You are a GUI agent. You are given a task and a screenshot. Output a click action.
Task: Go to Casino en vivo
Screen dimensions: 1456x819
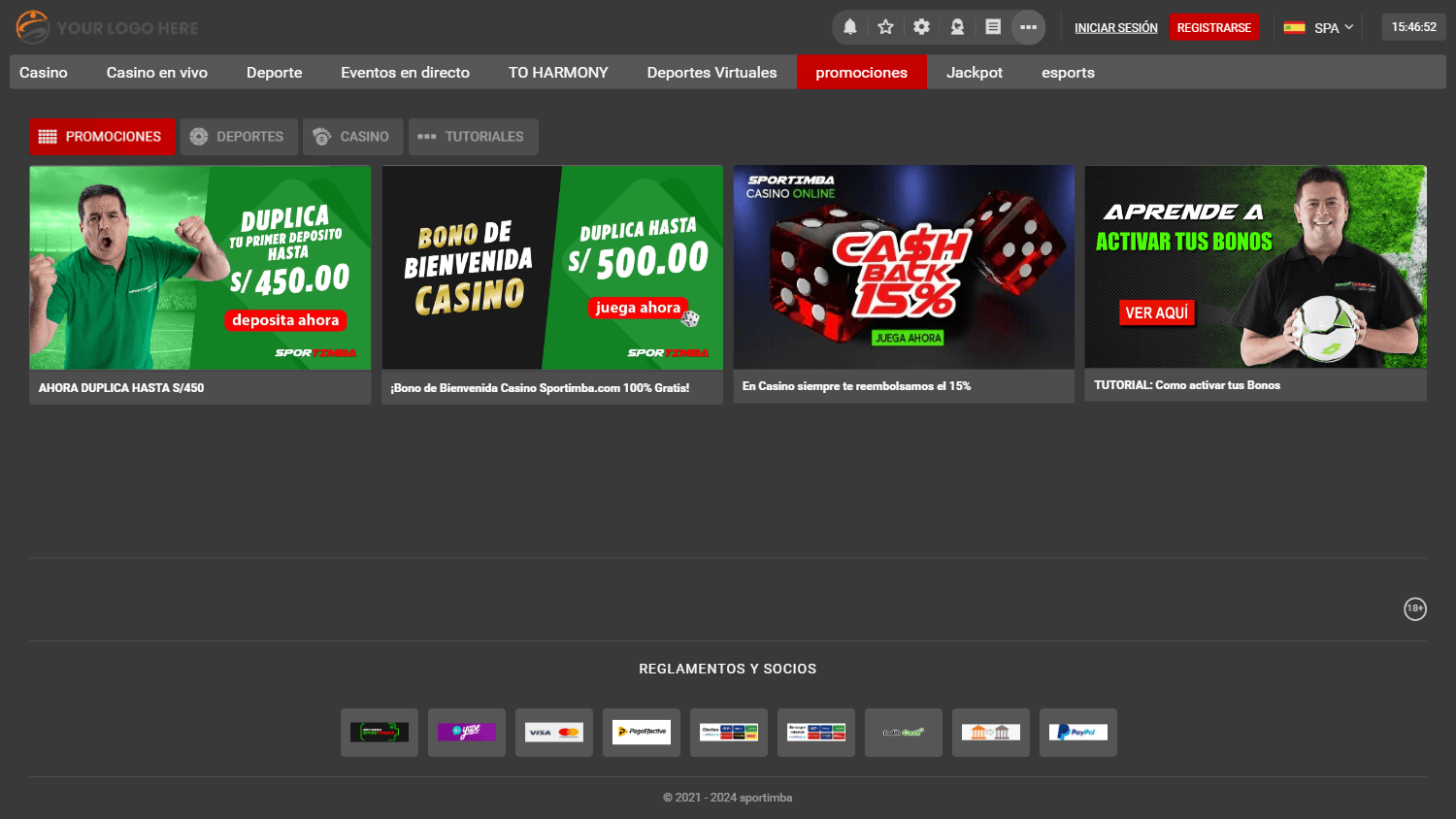(x=157, y=72)
